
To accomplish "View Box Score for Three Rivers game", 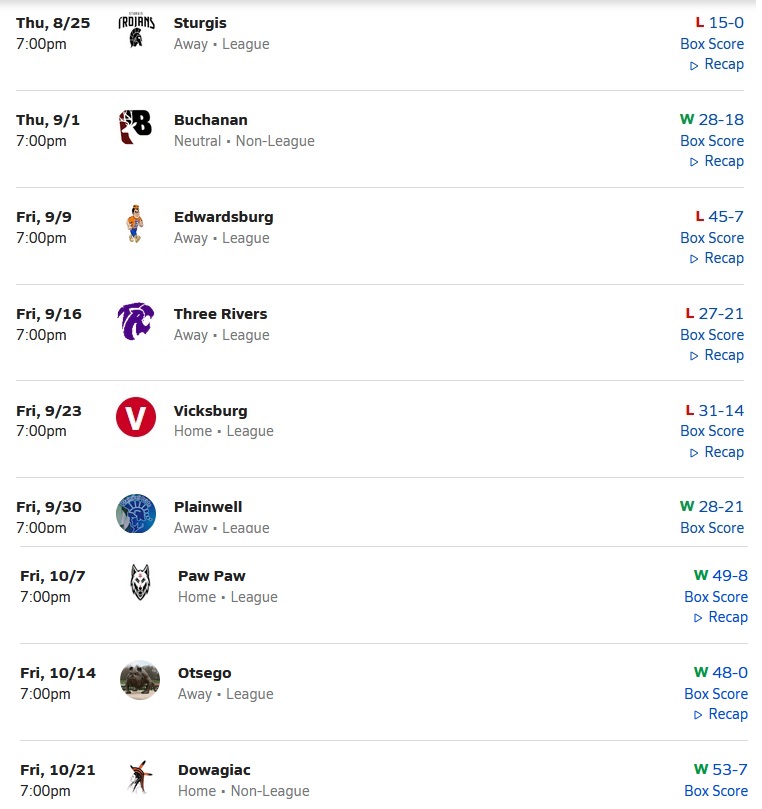I will [x=712, y=335].
